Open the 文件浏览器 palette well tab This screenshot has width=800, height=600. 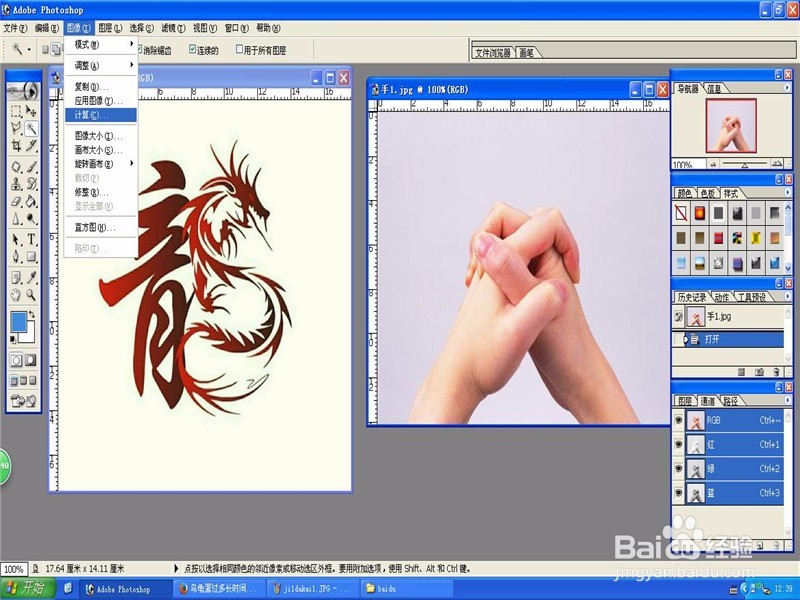click(493, 53)
